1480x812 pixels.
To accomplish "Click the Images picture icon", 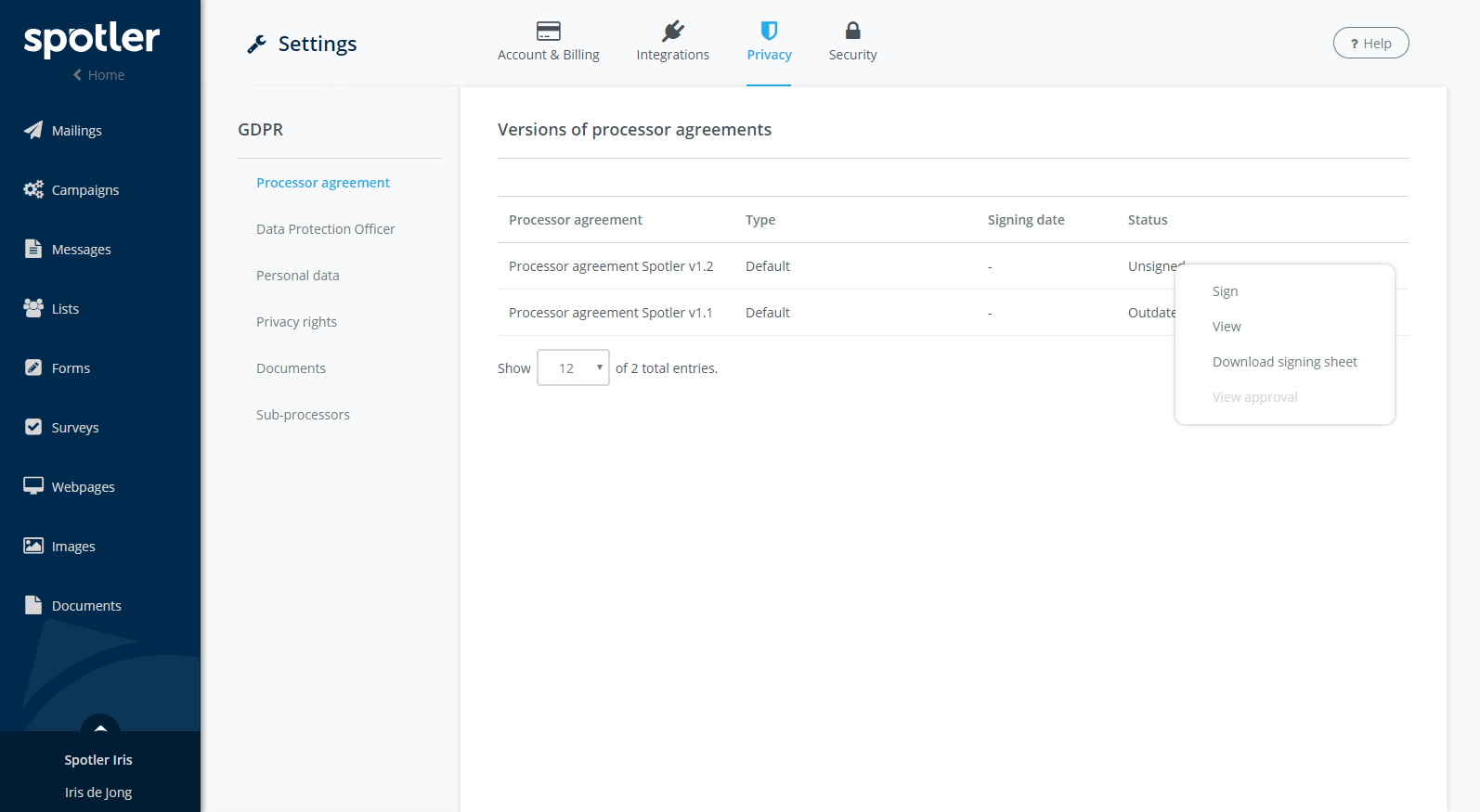I will (33, 546).
